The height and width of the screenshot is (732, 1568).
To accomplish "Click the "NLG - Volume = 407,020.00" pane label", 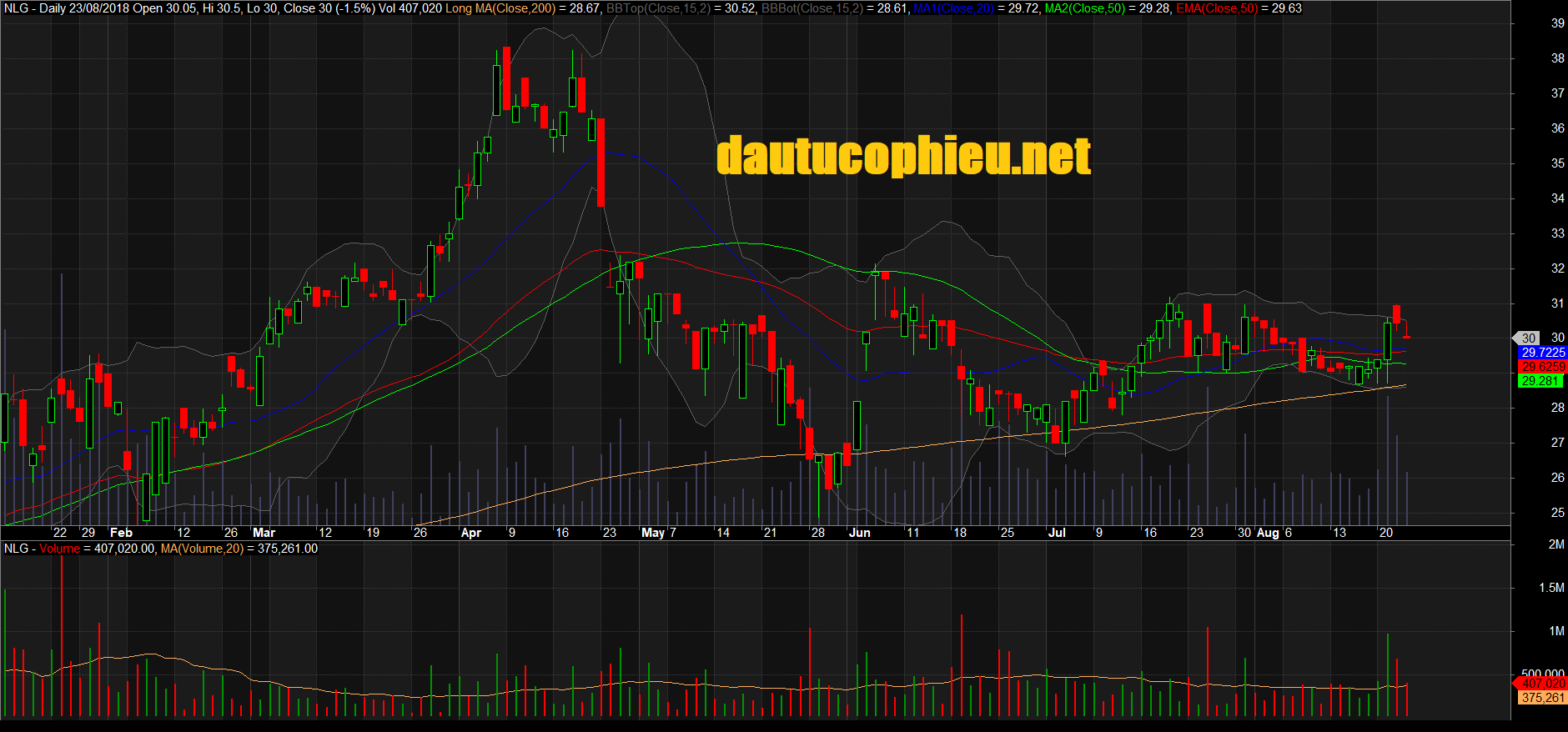I will (79, 549).
